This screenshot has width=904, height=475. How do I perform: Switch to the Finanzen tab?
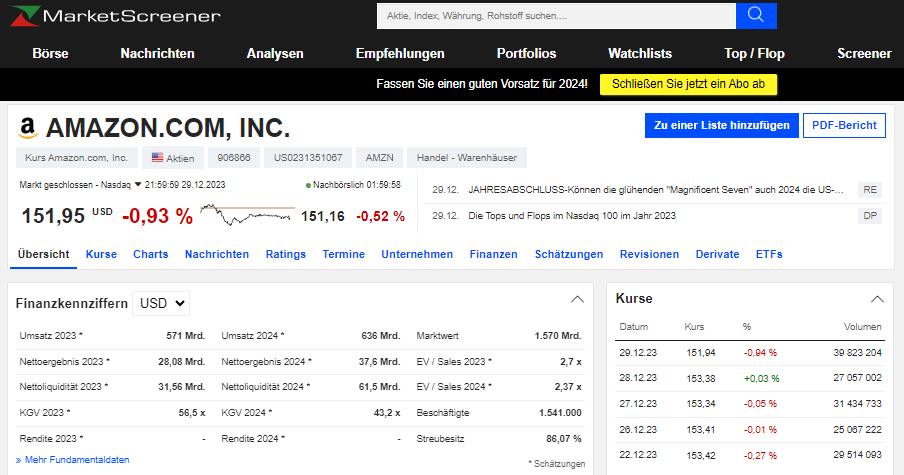[x=494, y=254]
